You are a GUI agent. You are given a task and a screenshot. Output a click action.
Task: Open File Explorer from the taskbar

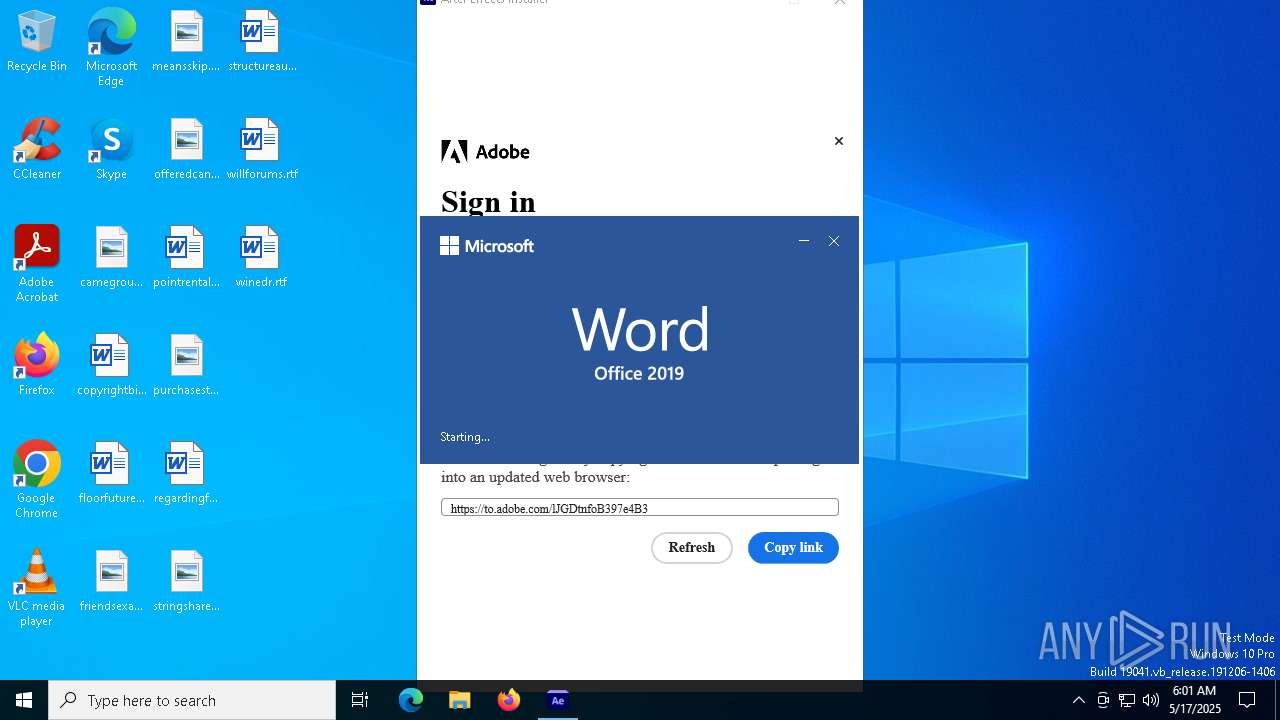pyautogui.click(x=460, y=700)
